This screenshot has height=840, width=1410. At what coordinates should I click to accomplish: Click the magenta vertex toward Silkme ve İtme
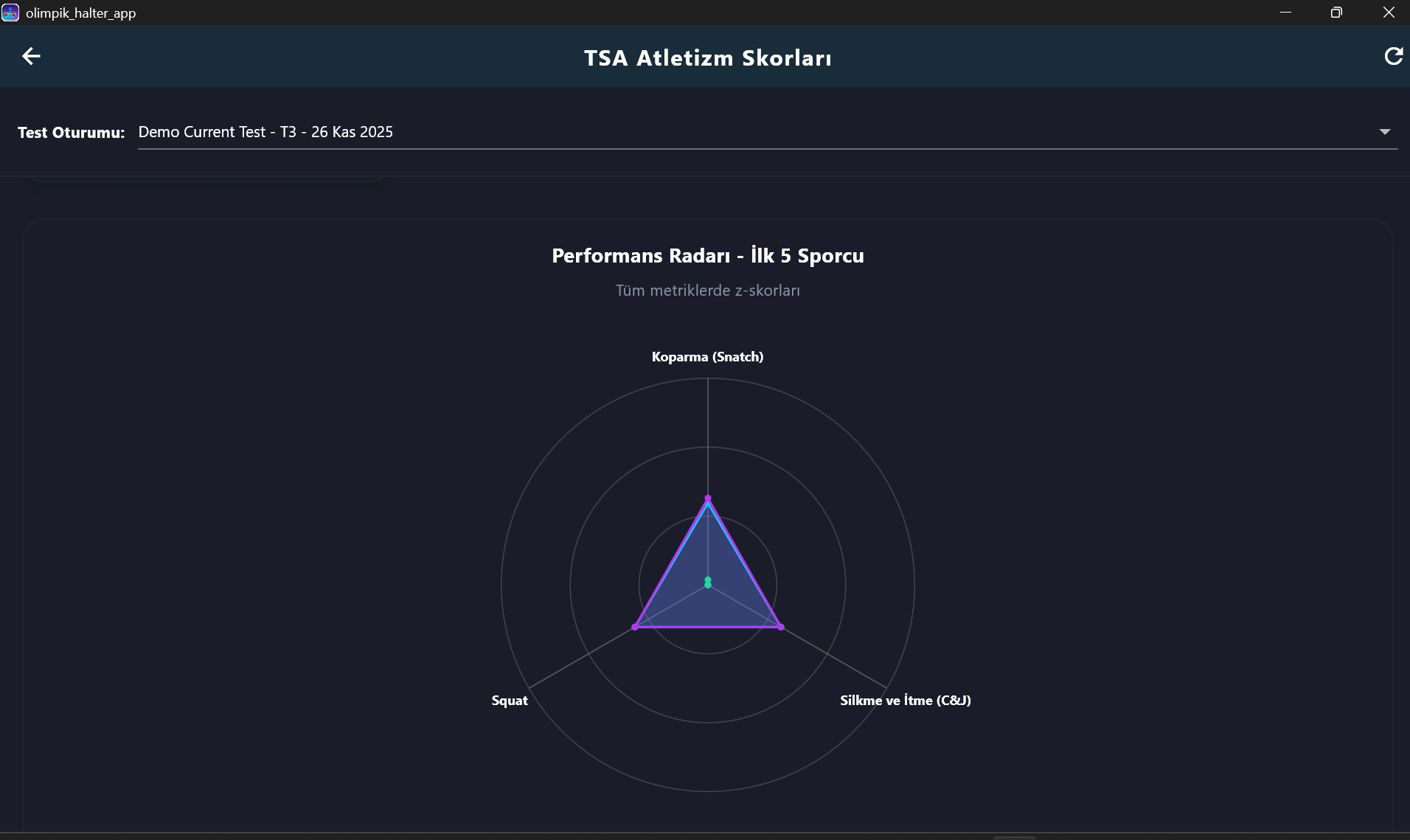point(779,627)
